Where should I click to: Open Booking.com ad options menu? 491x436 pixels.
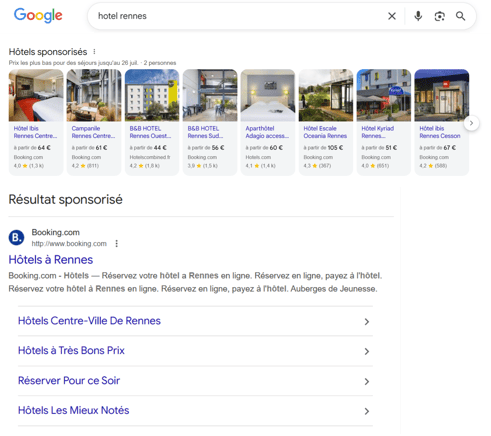[116, 244]
